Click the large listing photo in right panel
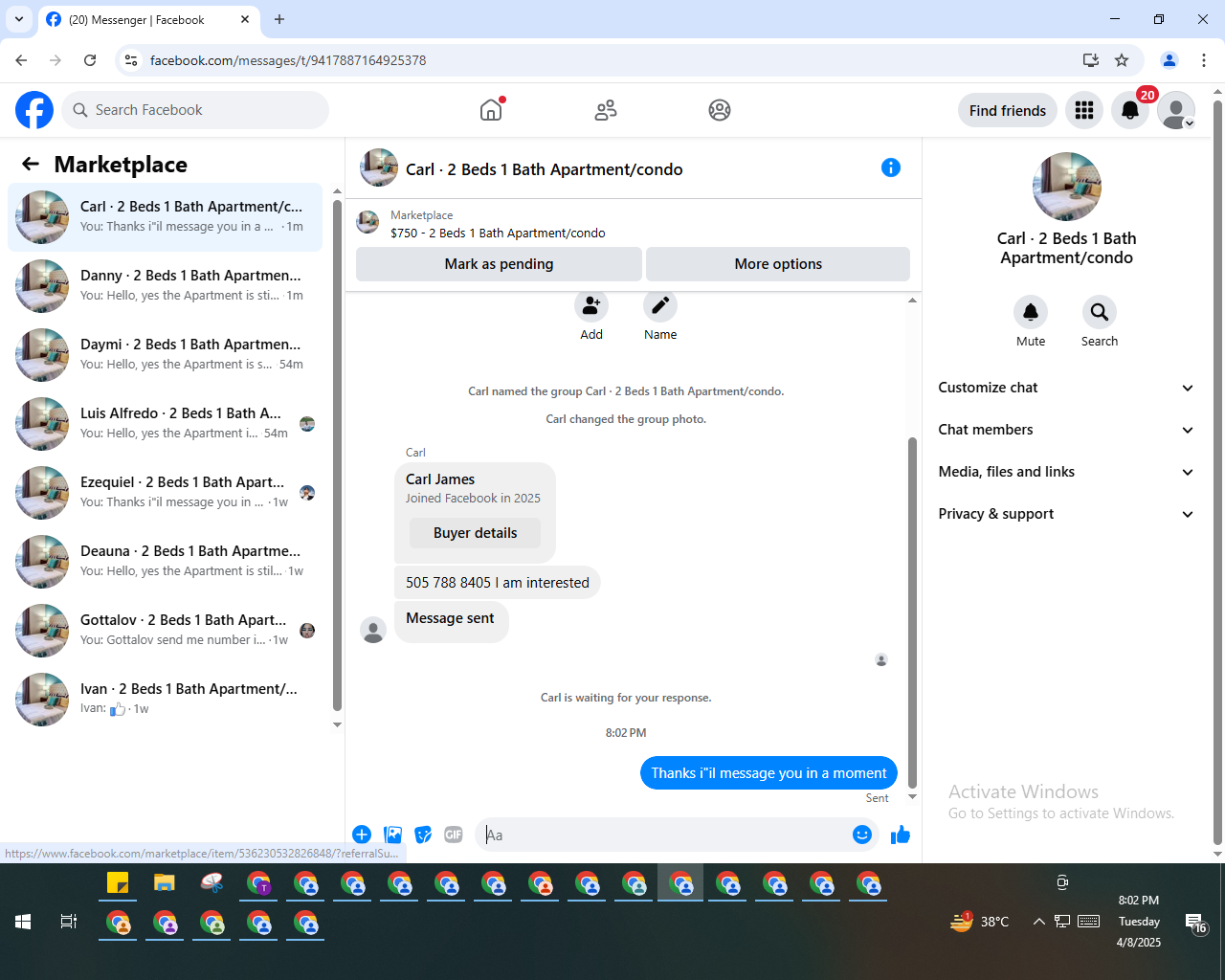Screen dimensions: 1225x980 click(x=1067, y=187)
